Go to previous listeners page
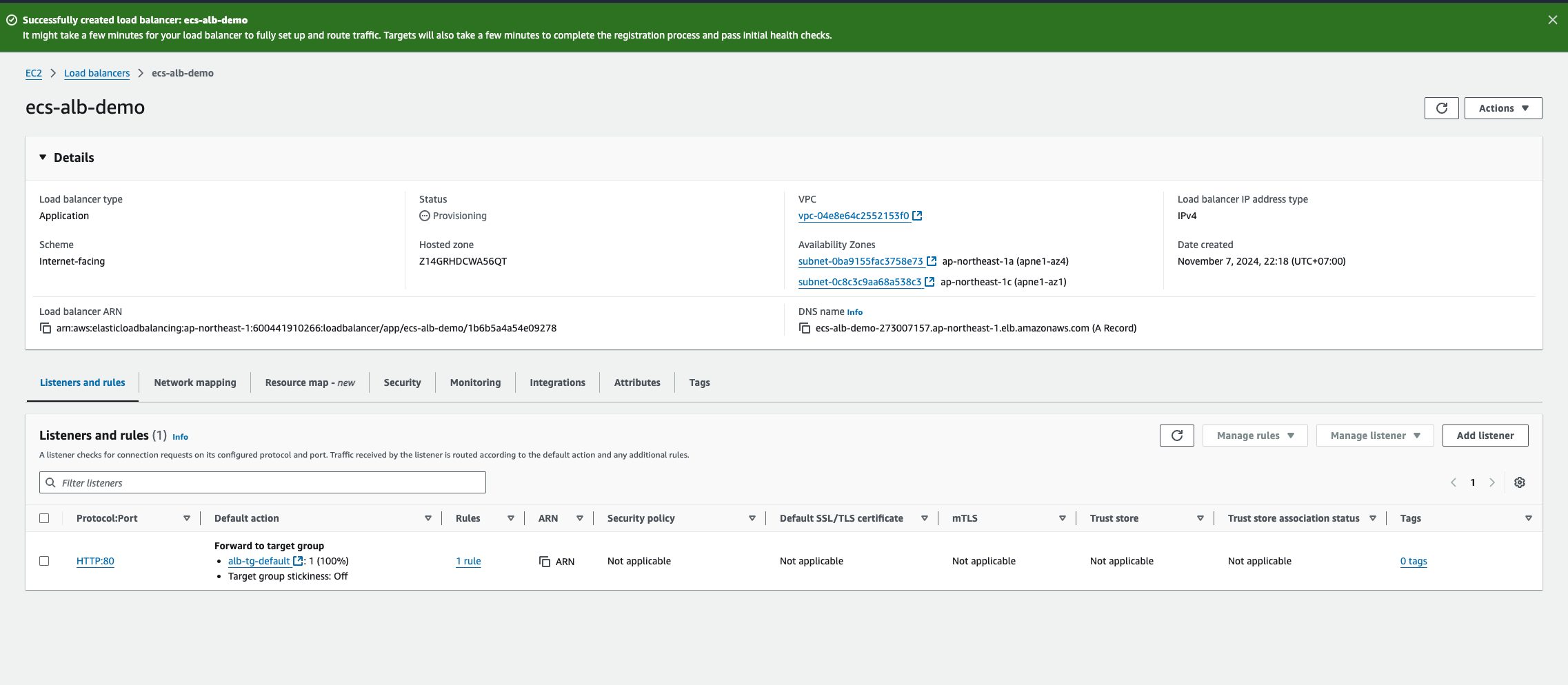1568x685 pixels. click(1454, 482)
